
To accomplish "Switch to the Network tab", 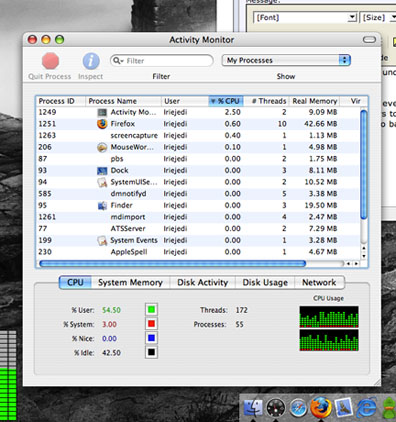I will click(319, 283).
